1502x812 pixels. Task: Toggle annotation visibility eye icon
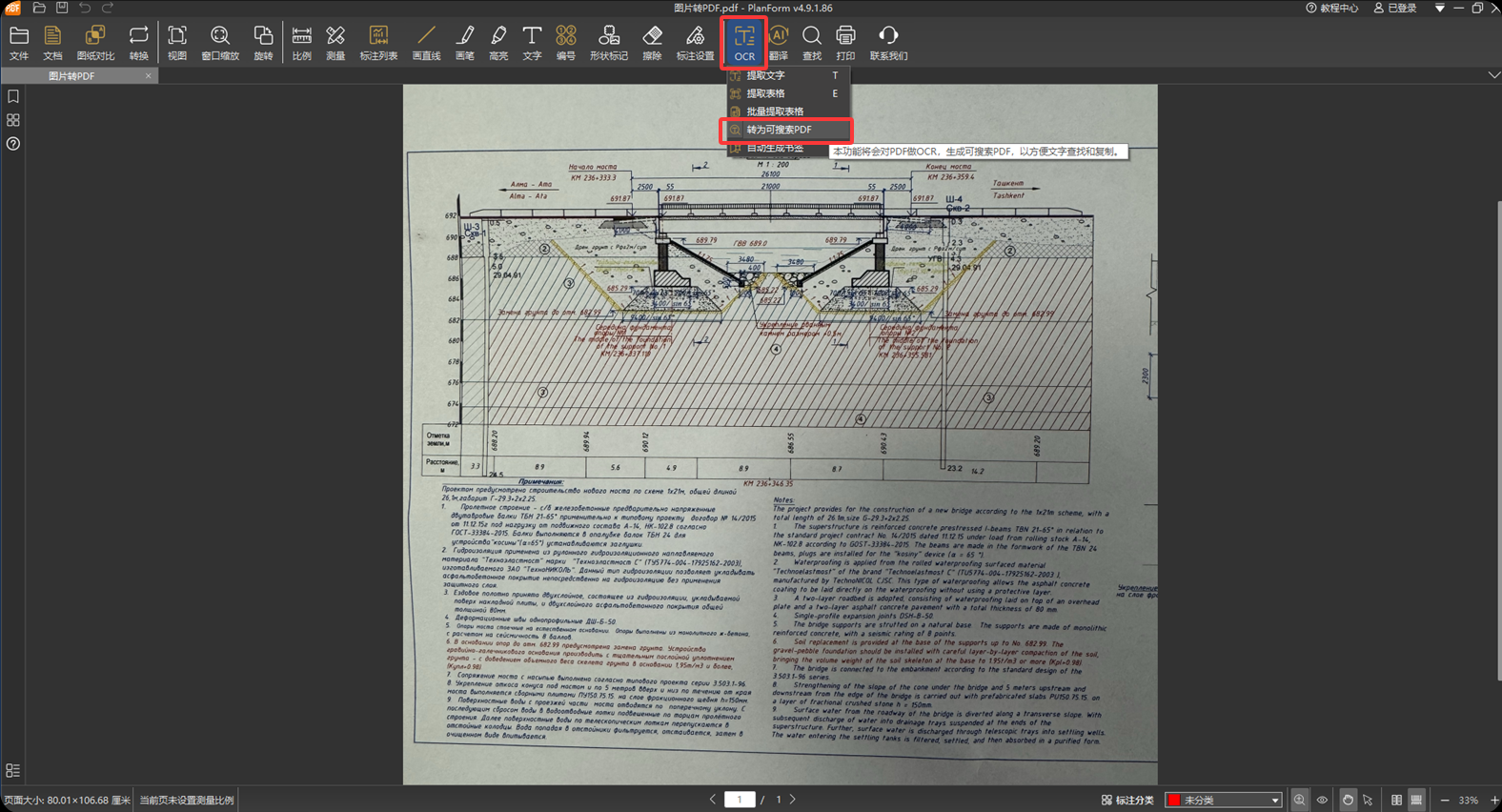pos(1322,801)
